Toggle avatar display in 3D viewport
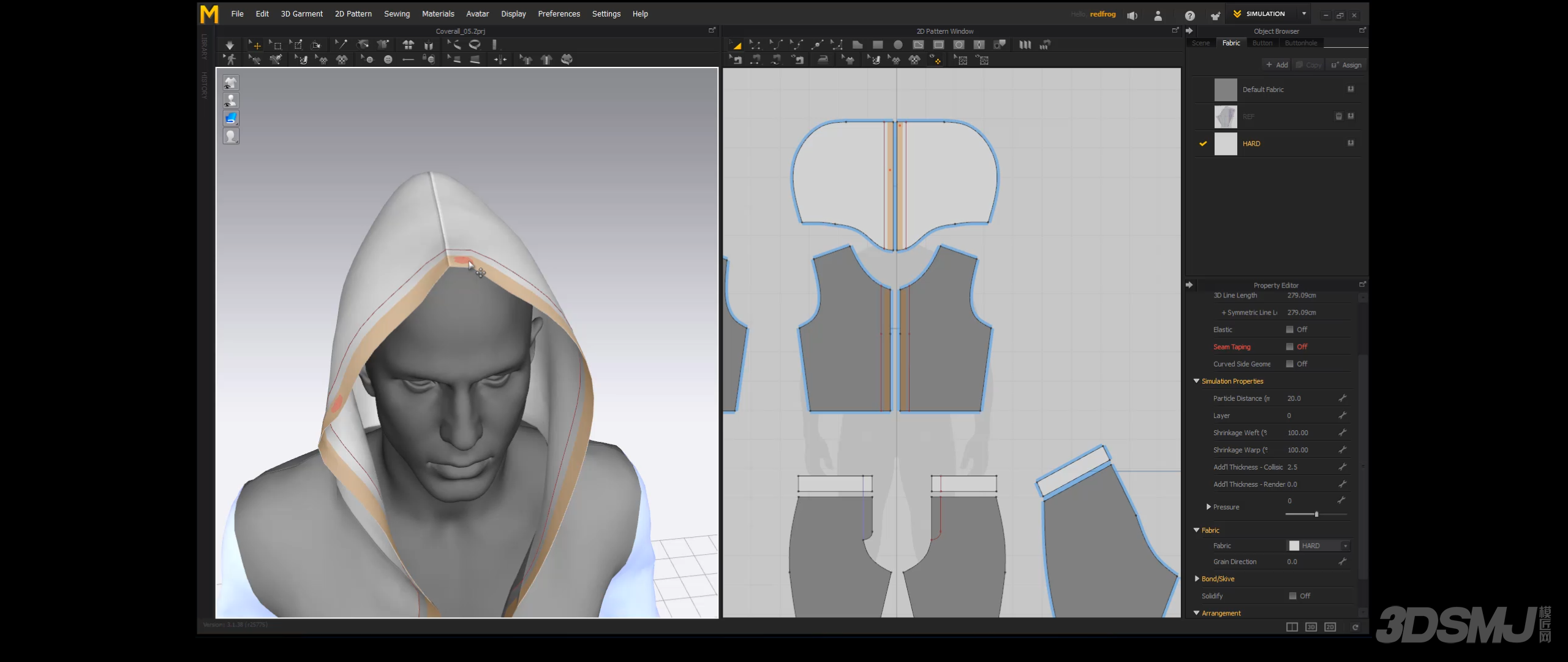The width and height of the screenshot is (1568, 662). tap(231, 100)
